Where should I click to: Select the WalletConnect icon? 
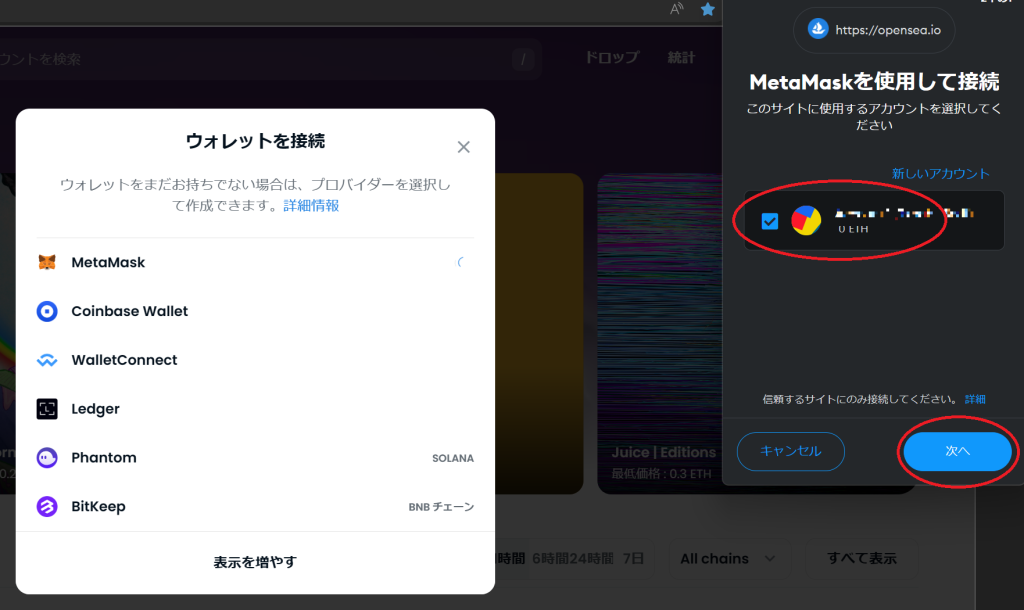click(47, 361)
